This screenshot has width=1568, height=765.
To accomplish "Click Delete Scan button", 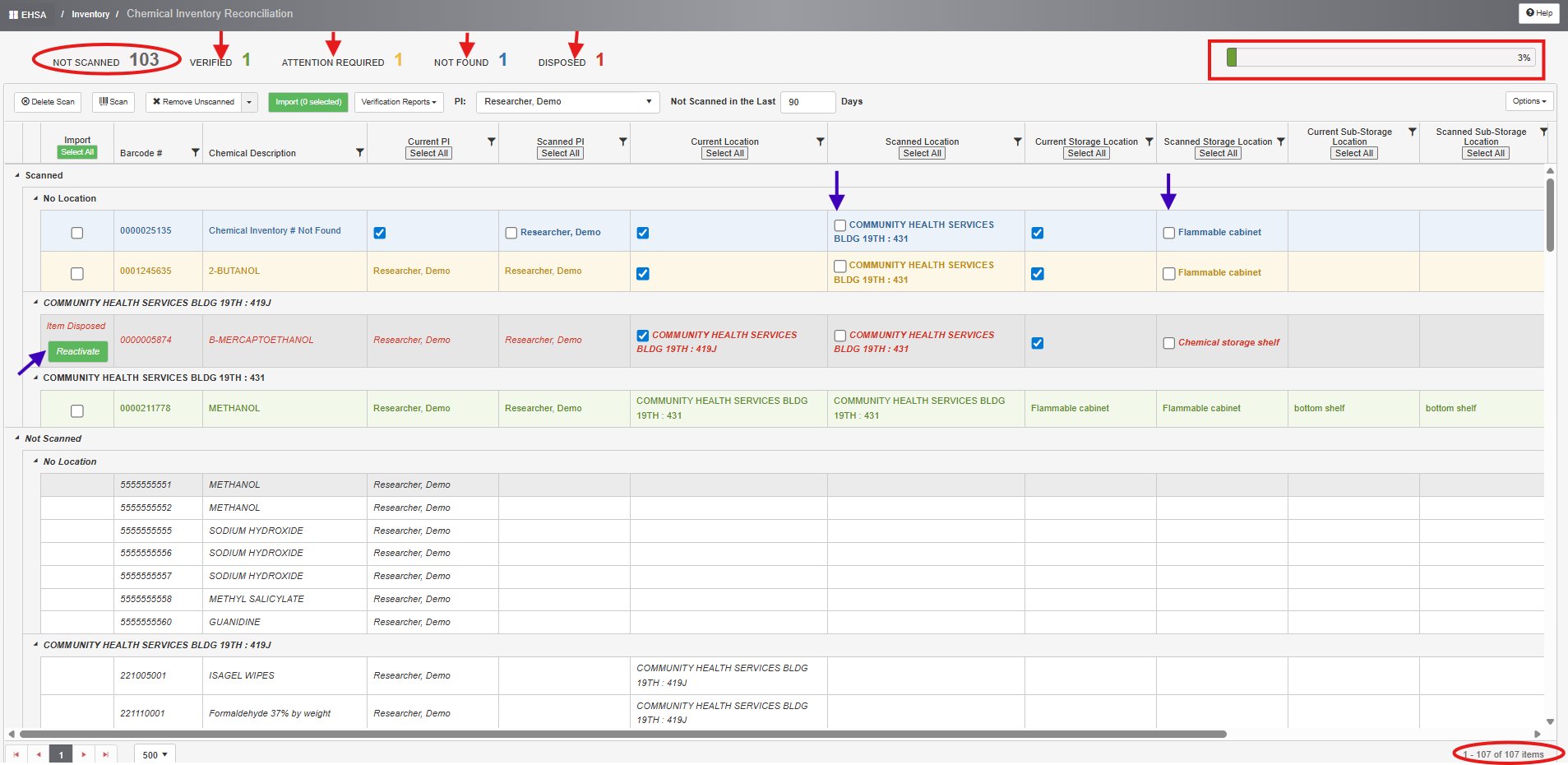I will point(48,102).
